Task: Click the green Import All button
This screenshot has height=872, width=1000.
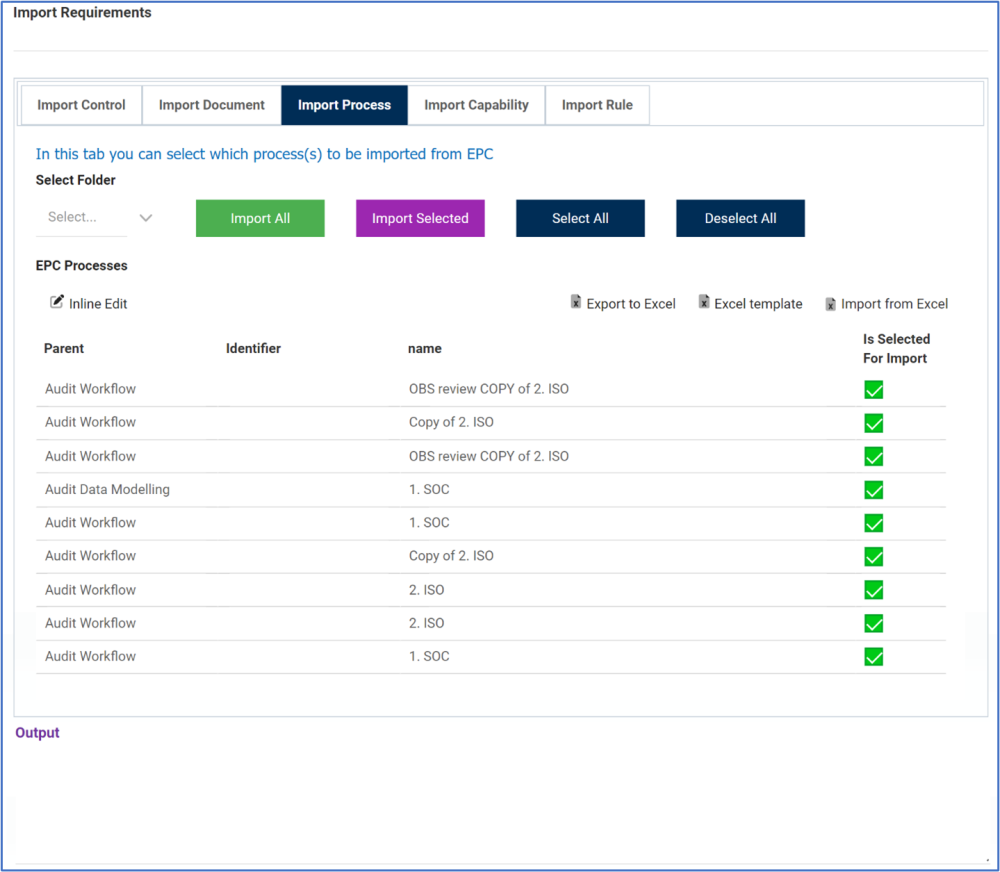Action: pos(260,218)
